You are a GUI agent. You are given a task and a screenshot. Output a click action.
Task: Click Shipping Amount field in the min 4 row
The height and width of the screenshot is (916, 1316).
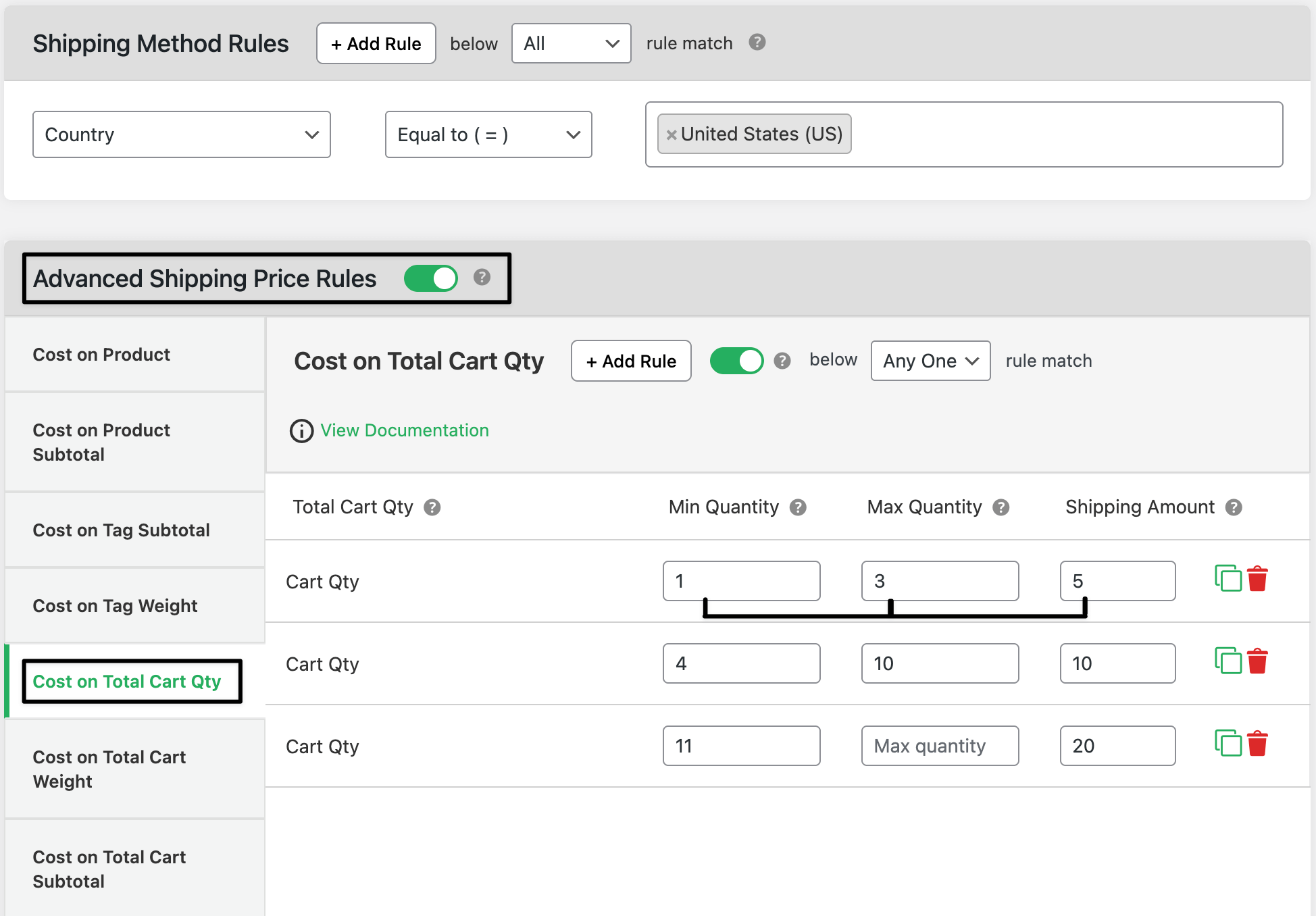(1118, 663)
